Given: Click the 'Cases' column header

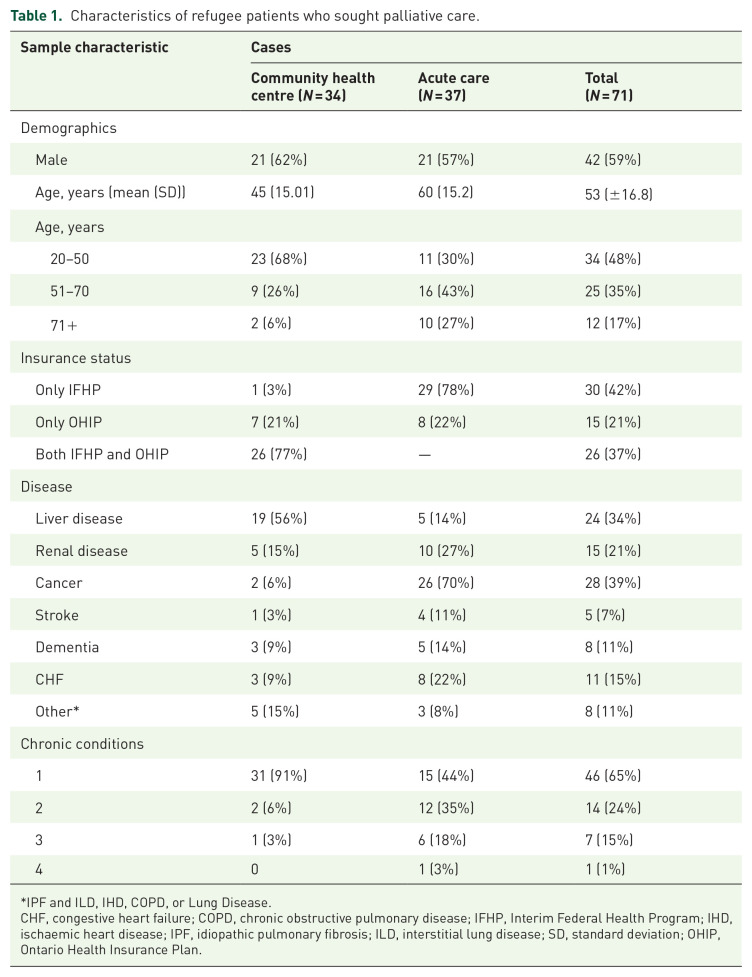Looking at the screenshot, I should (x=269, y=47).
